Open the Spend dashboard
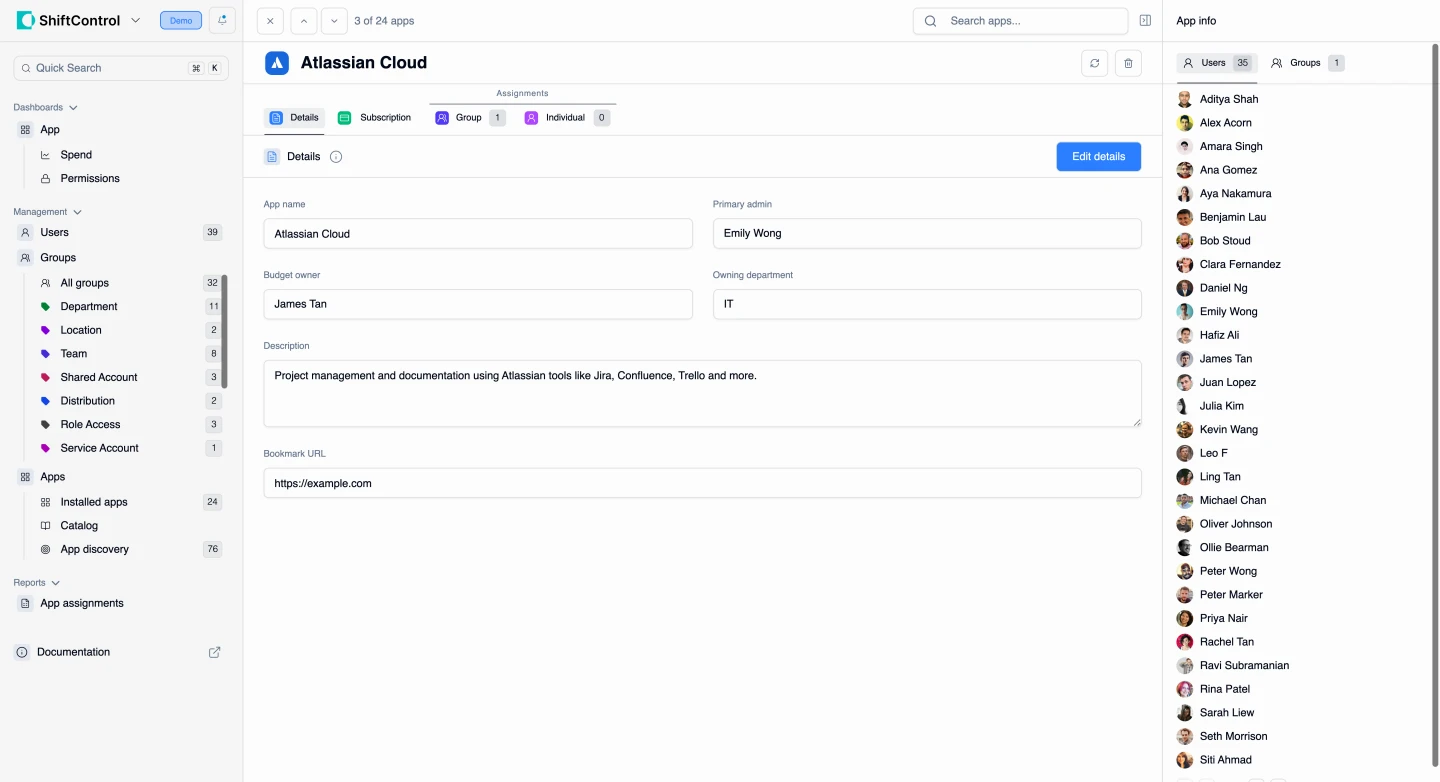1440x782 pixels. (76, 155)
